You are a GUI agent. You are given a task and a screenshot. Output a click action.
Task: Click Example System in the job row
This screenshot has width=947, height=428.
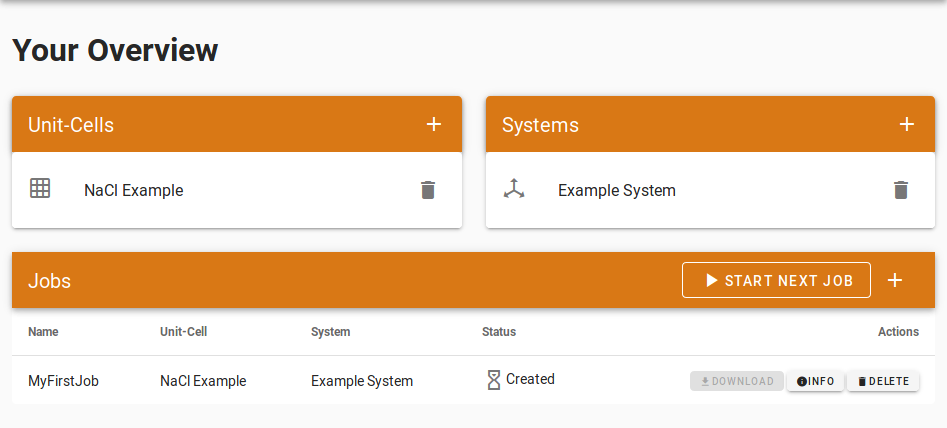pyautogui.click(x=362, y=381)
